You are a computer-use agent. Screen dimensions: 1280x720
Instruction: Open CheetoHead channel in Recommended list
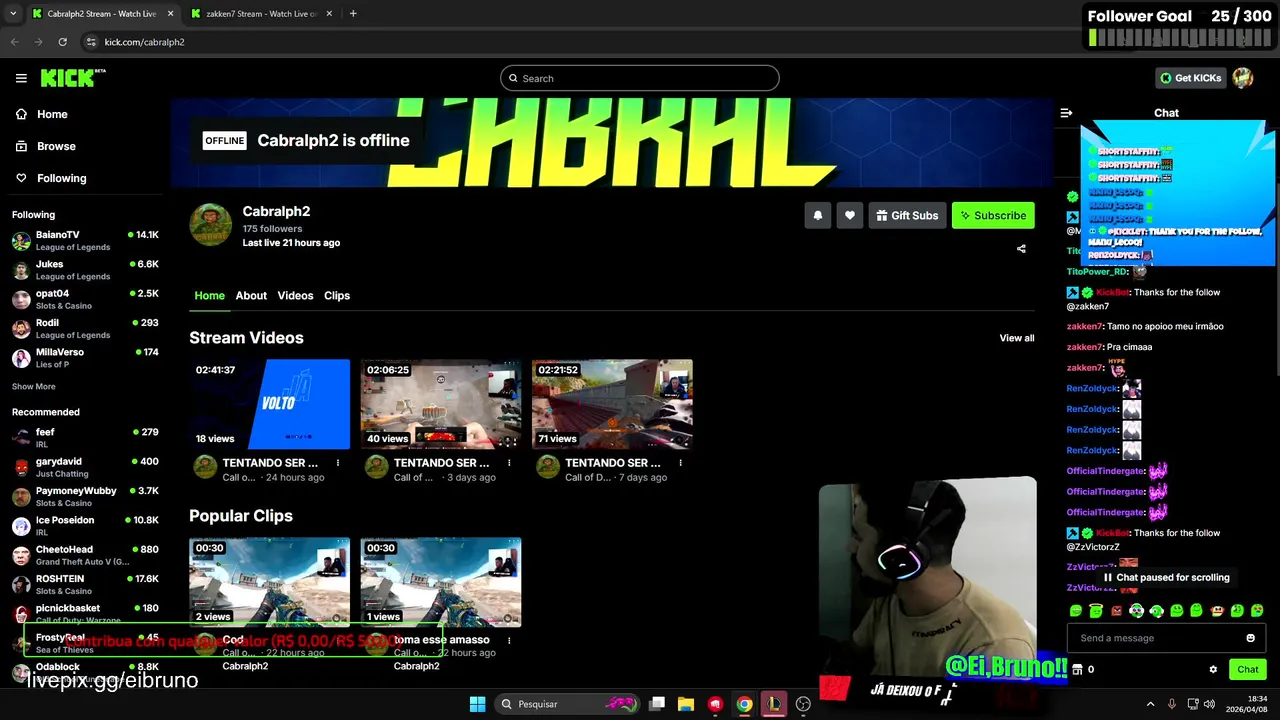(85, 555)
